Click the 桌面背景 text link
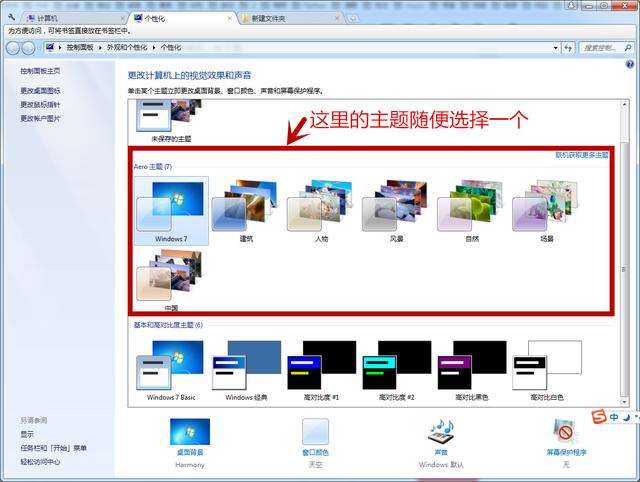The height and width of the screenshot is (482, 640). click(x=190, y=453)
